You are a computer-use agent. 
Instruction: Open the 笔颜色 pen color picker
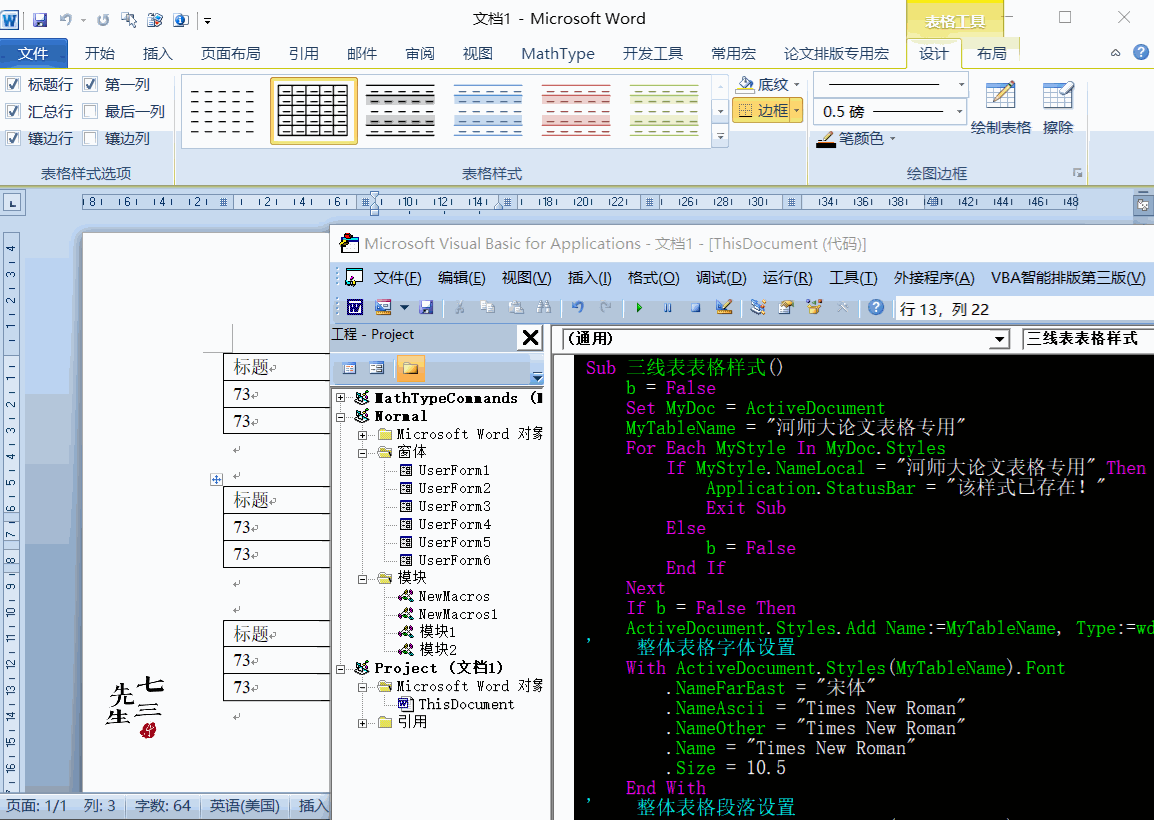[x=856, y=139]
